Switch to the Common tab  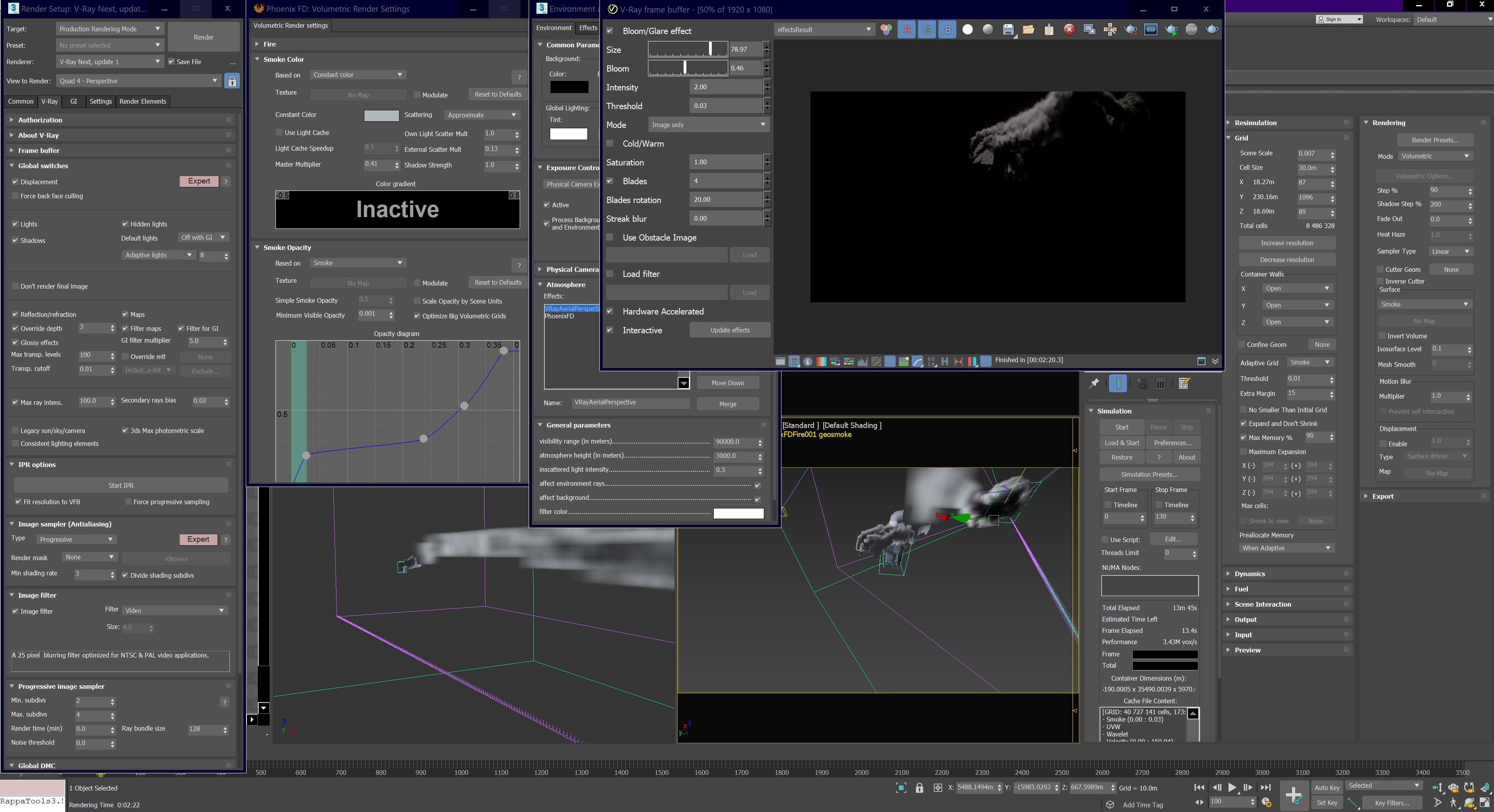(x=21, y=101)
